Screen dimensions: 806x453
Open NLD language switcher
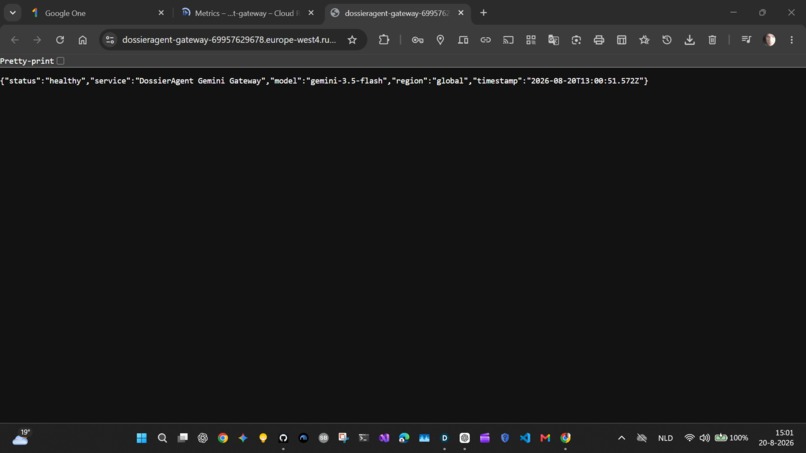tap(665, 438)
